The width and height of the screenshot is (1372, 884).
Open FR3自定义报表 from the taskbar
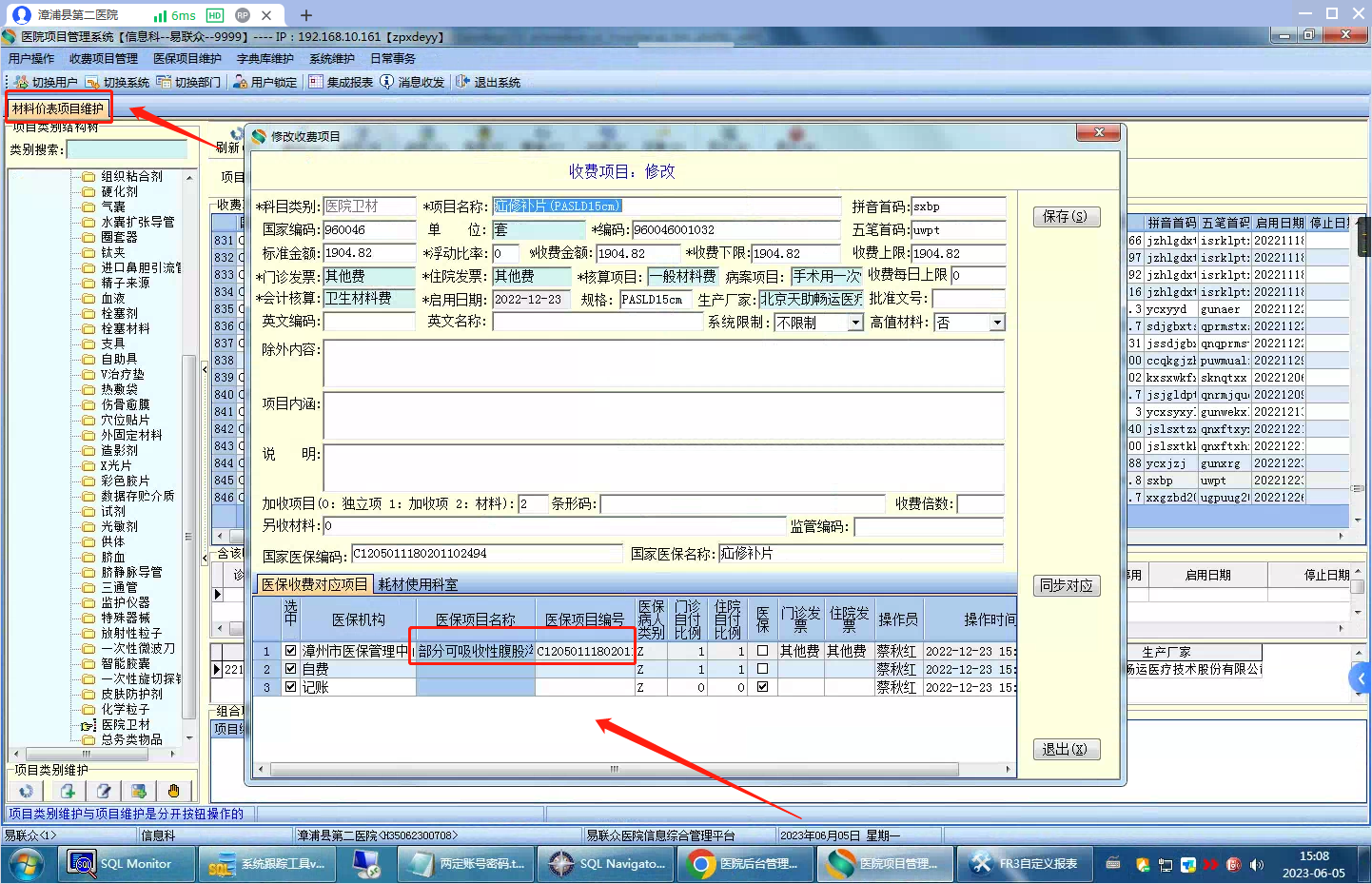[x=1025, y=864]
